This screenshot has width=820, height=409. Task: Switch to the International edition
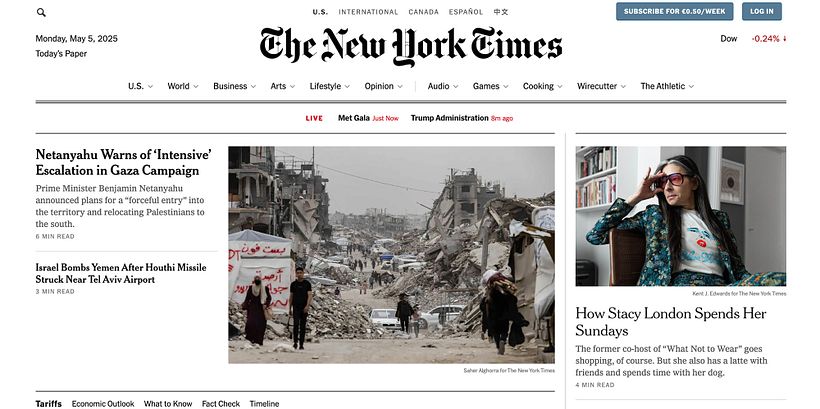click(368, 12)
